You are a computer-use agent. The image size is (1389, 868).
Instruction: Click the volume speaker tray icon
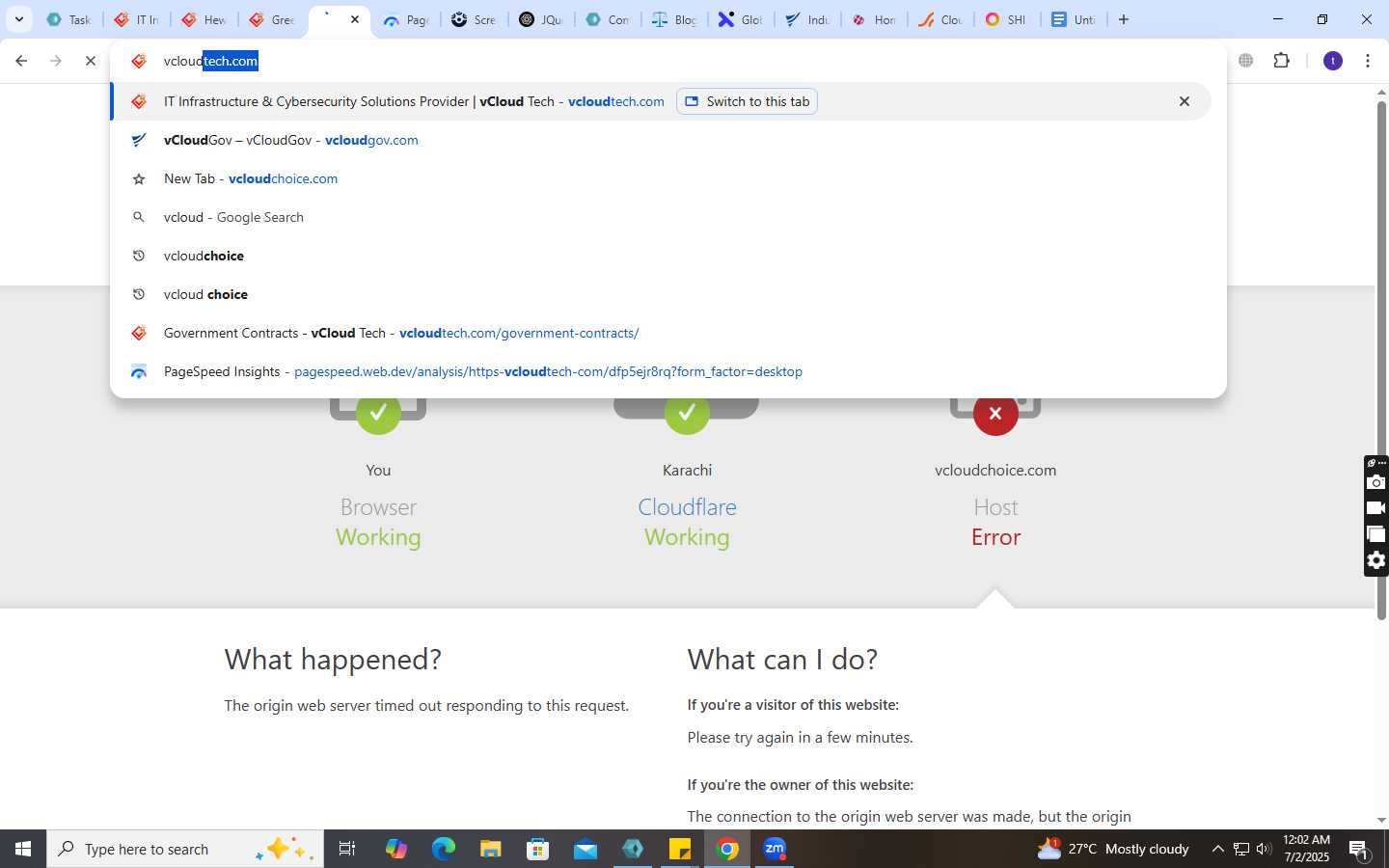(x=1264, y=849)
